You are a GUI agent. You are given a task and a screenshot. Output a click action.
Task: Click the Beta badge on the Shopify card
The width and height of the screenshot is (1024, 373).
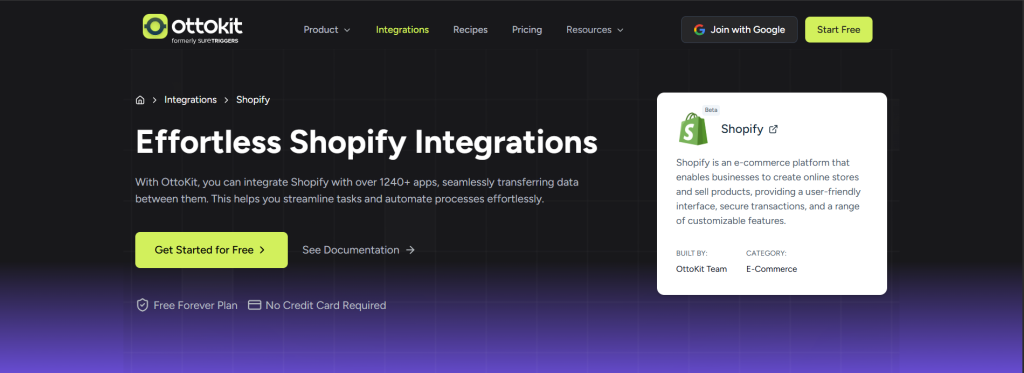[711, 110]
